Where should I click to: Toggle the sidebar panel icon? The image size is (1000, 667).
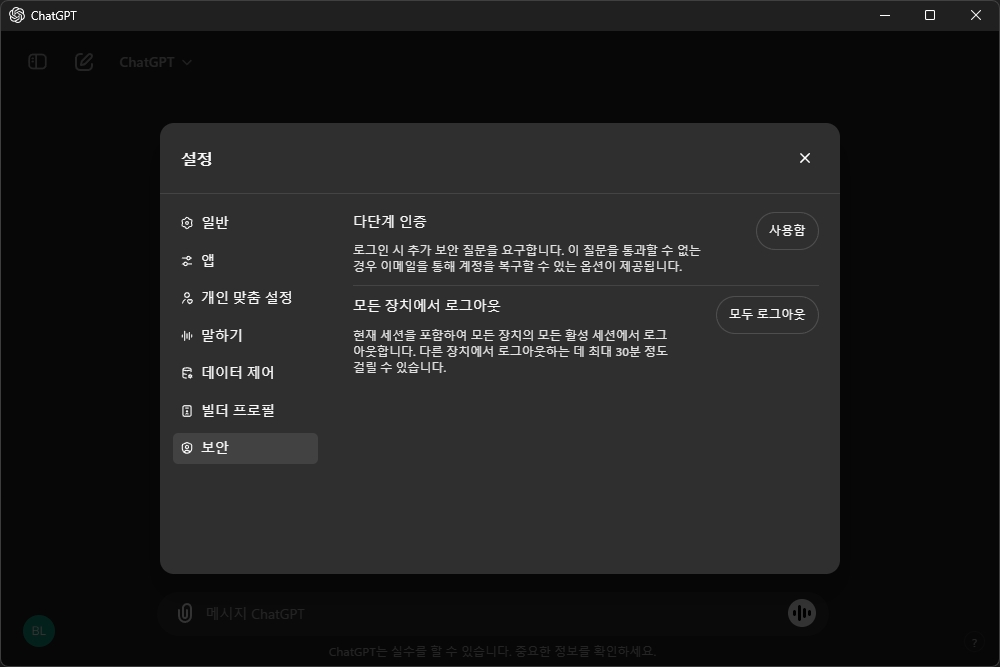tap(38, 62)
